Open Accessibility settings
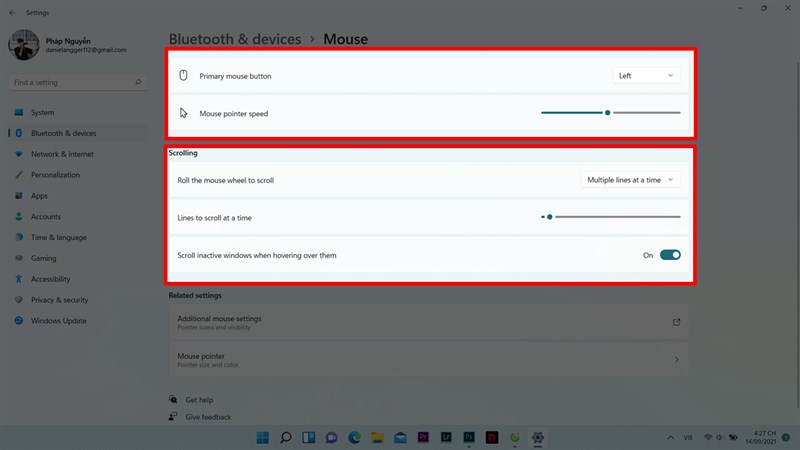 pos(78,279)
